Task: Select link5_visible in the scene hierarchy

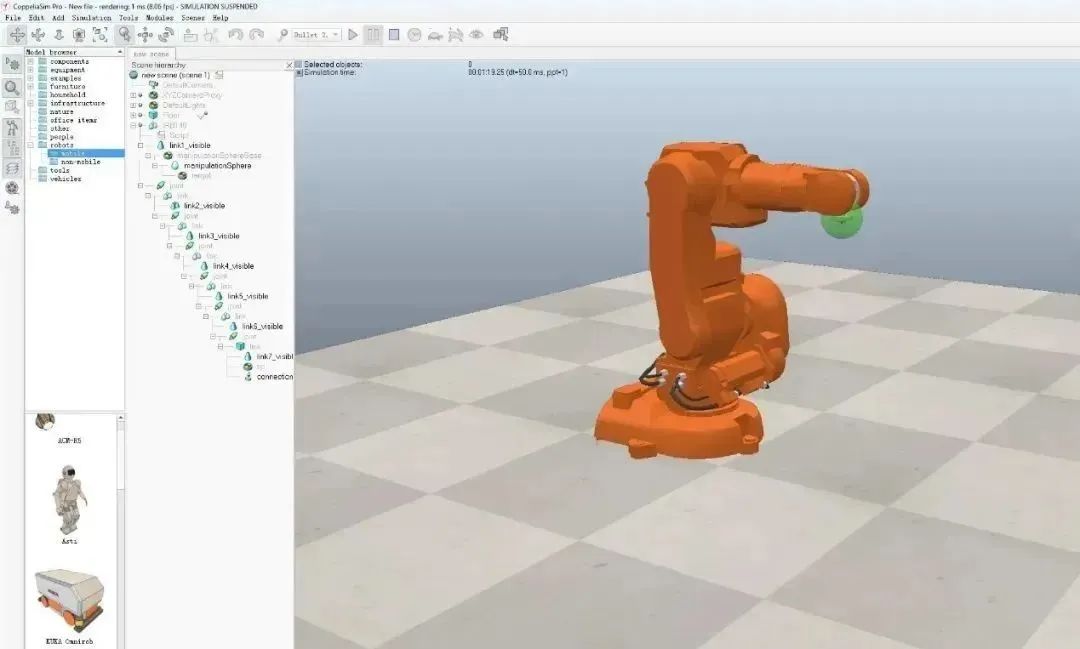Action: [248, 296]
